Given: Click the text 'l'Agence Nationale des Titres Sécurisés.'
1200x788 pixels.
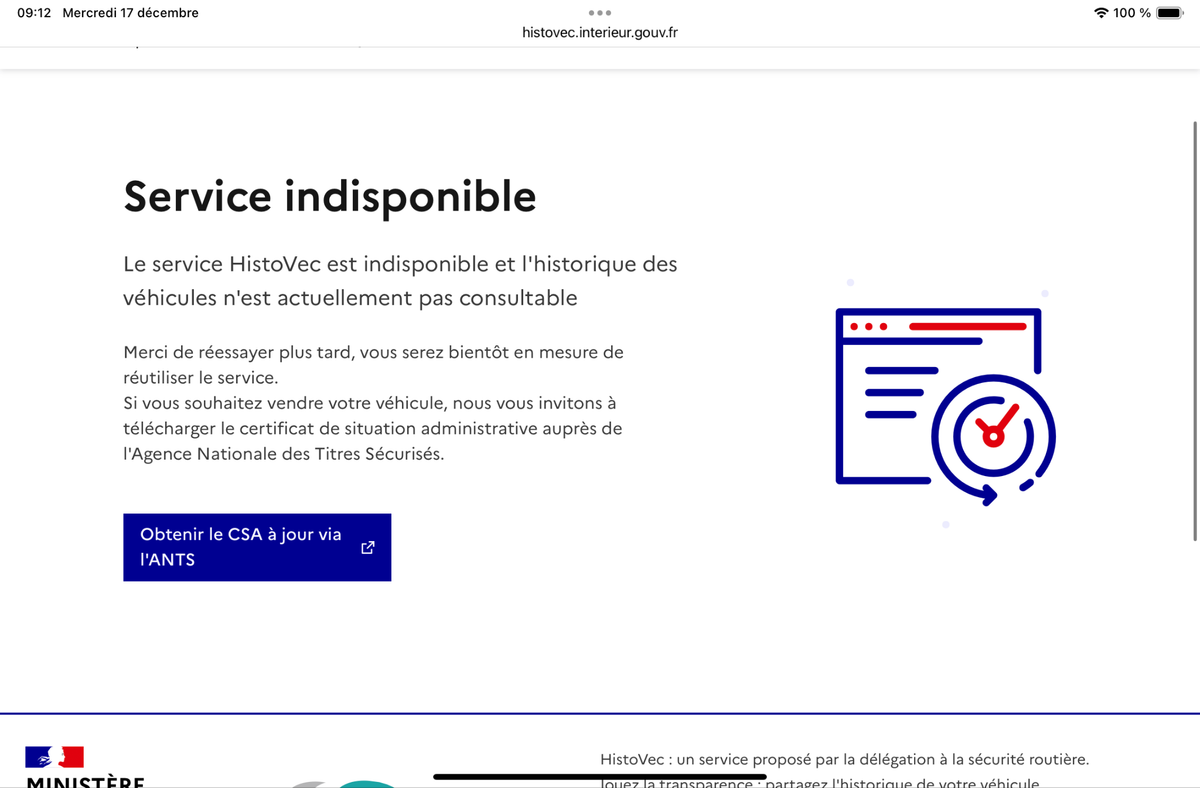Looking at the screenshot, I should point(283,453).
